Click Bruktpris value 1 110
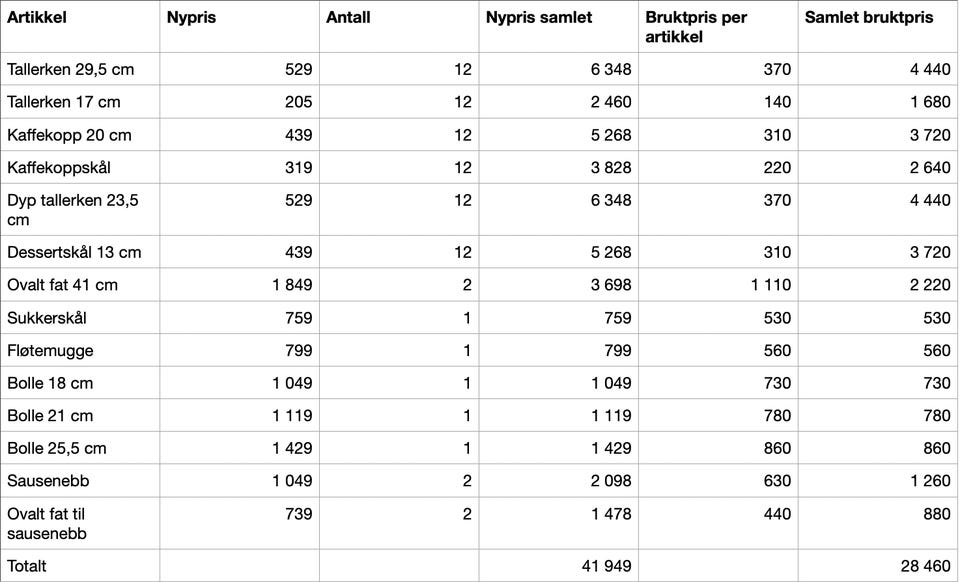 (x=771, y=285)
